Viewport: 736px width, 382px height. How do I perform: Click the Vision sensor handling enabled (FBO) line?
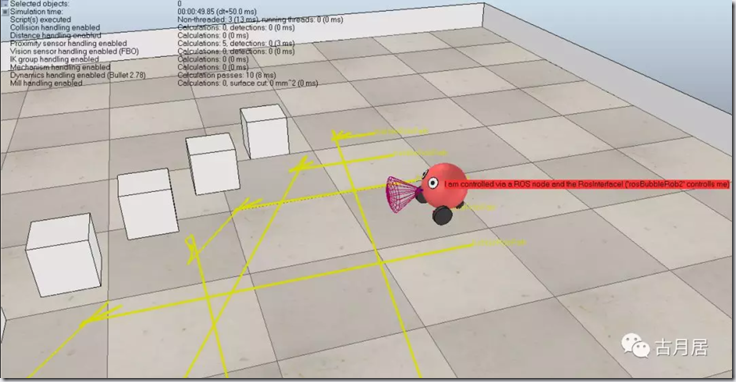74,51
